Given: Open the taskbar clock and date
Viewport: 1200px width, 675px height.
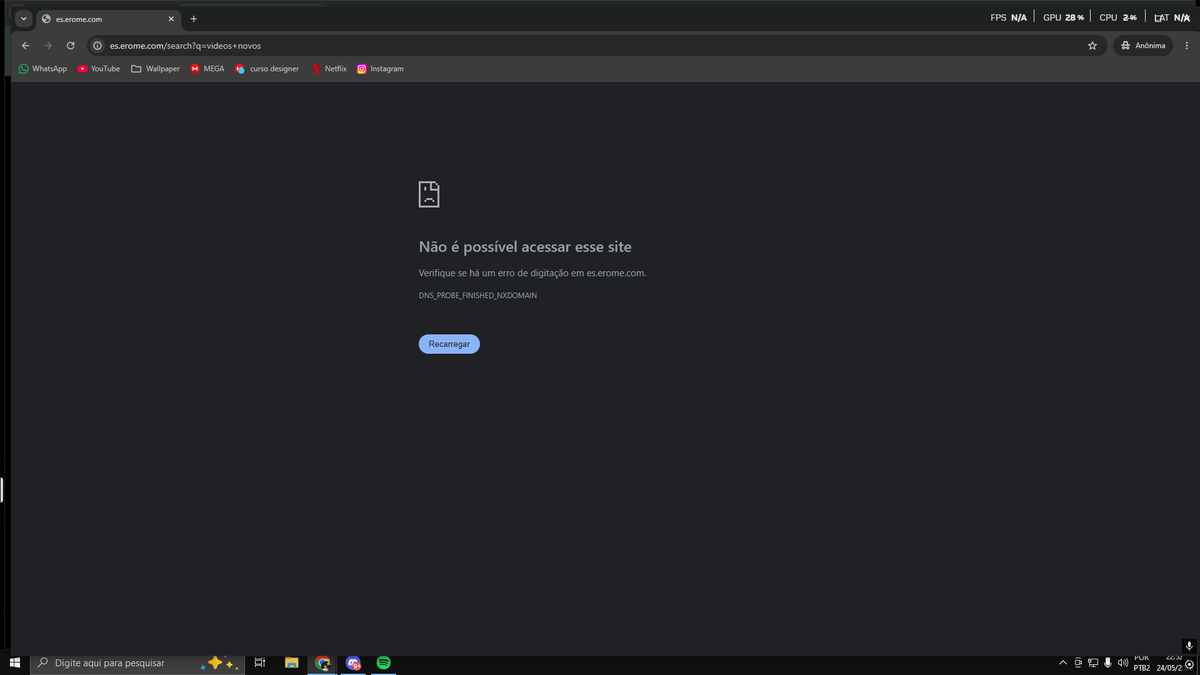Looking at the screenshot, I should pos(1168,663).
